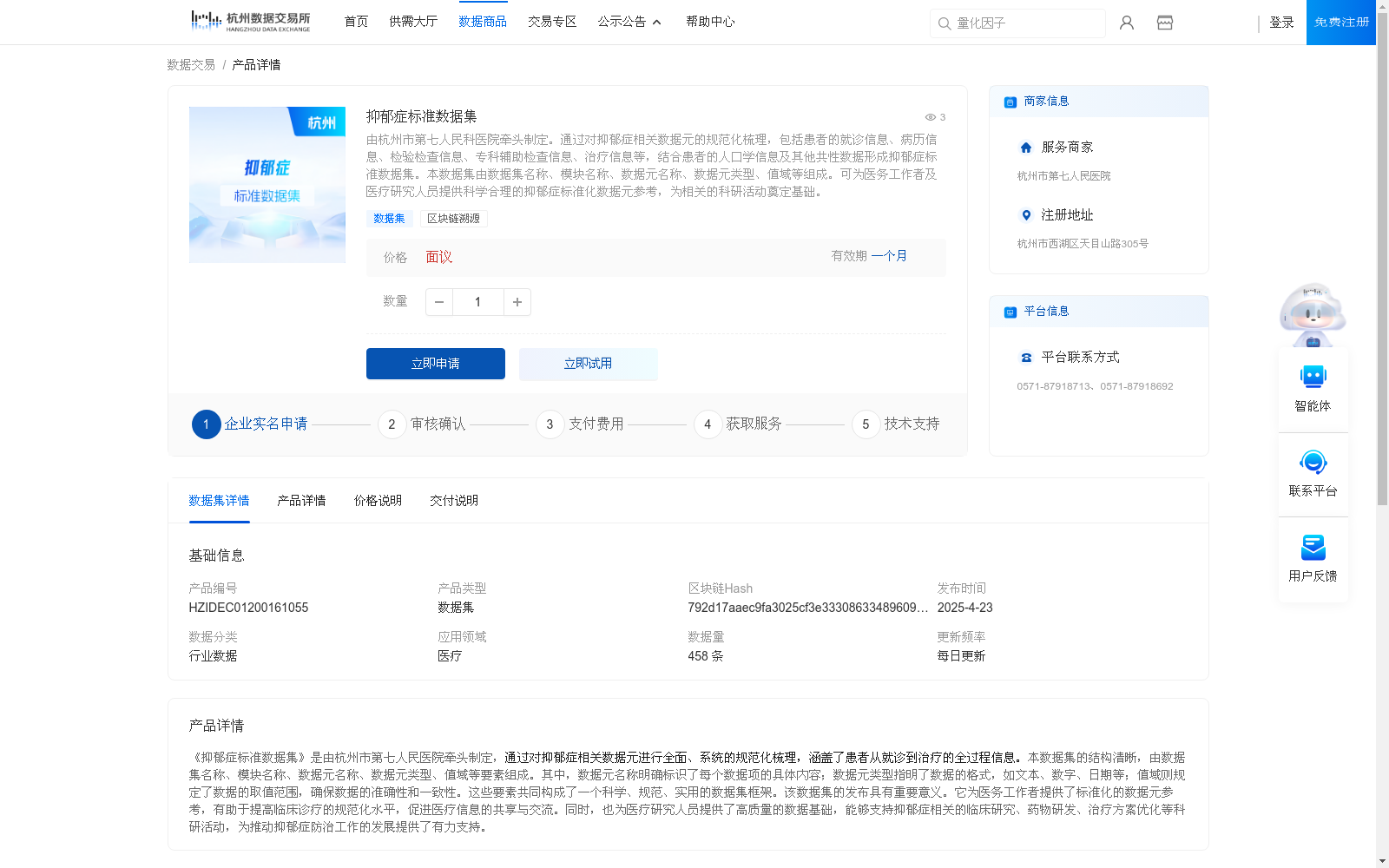
Task: Select 交易专区 in the navigation bar
Action: pyautogui.click(x=552, y=21)
